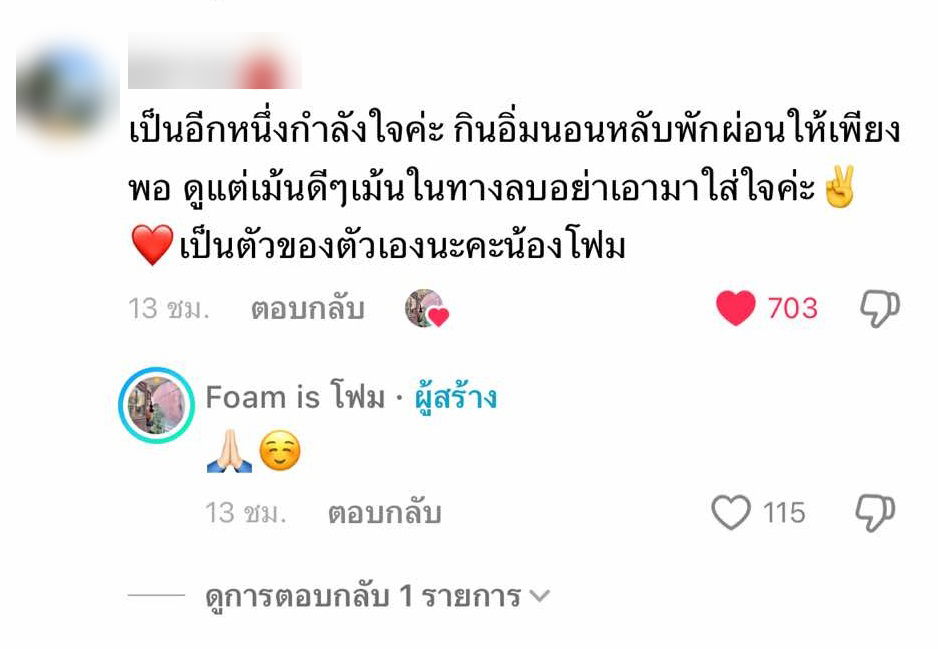
Task: Click the victory hand emoji in comment
Action: click(839, 187)
